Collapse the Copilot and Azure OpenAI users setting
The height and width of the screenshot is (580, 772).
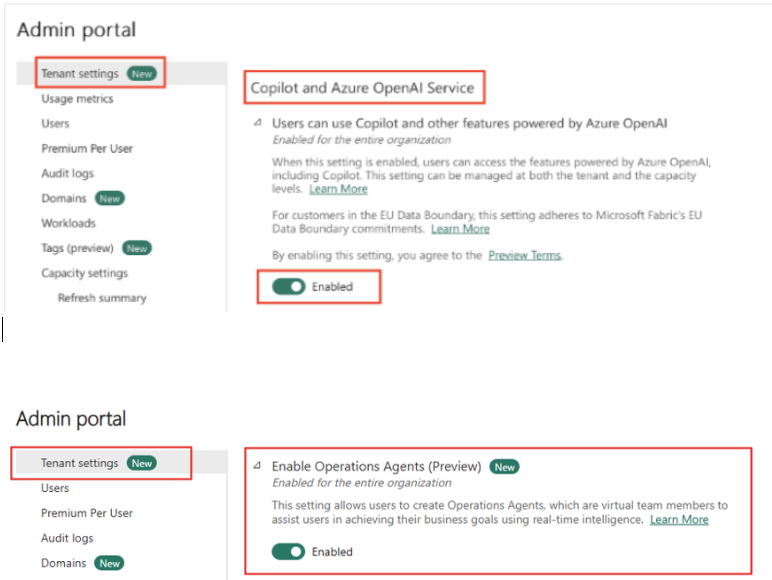coord(257,123)
